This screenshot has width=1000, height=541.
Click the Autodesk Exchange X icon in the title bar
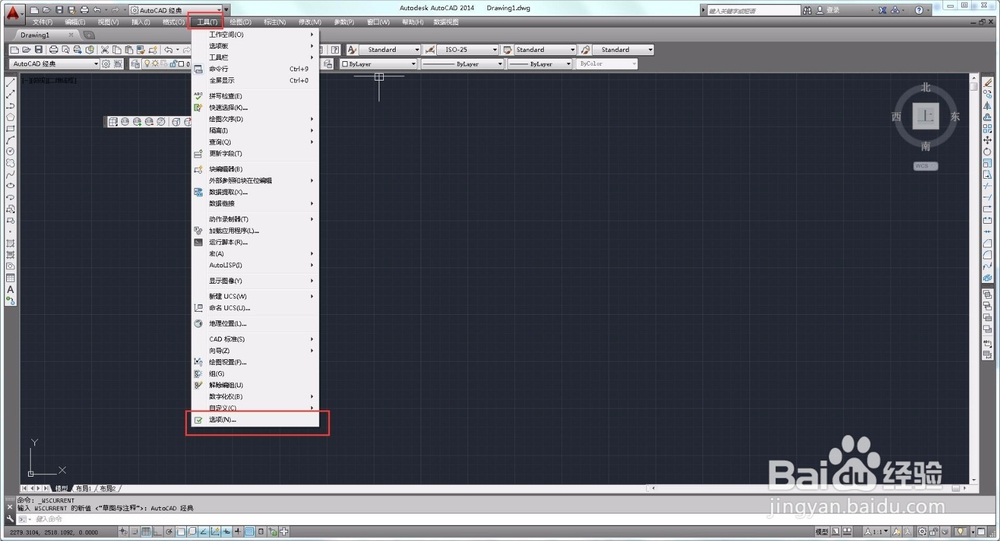pos(883,10)
